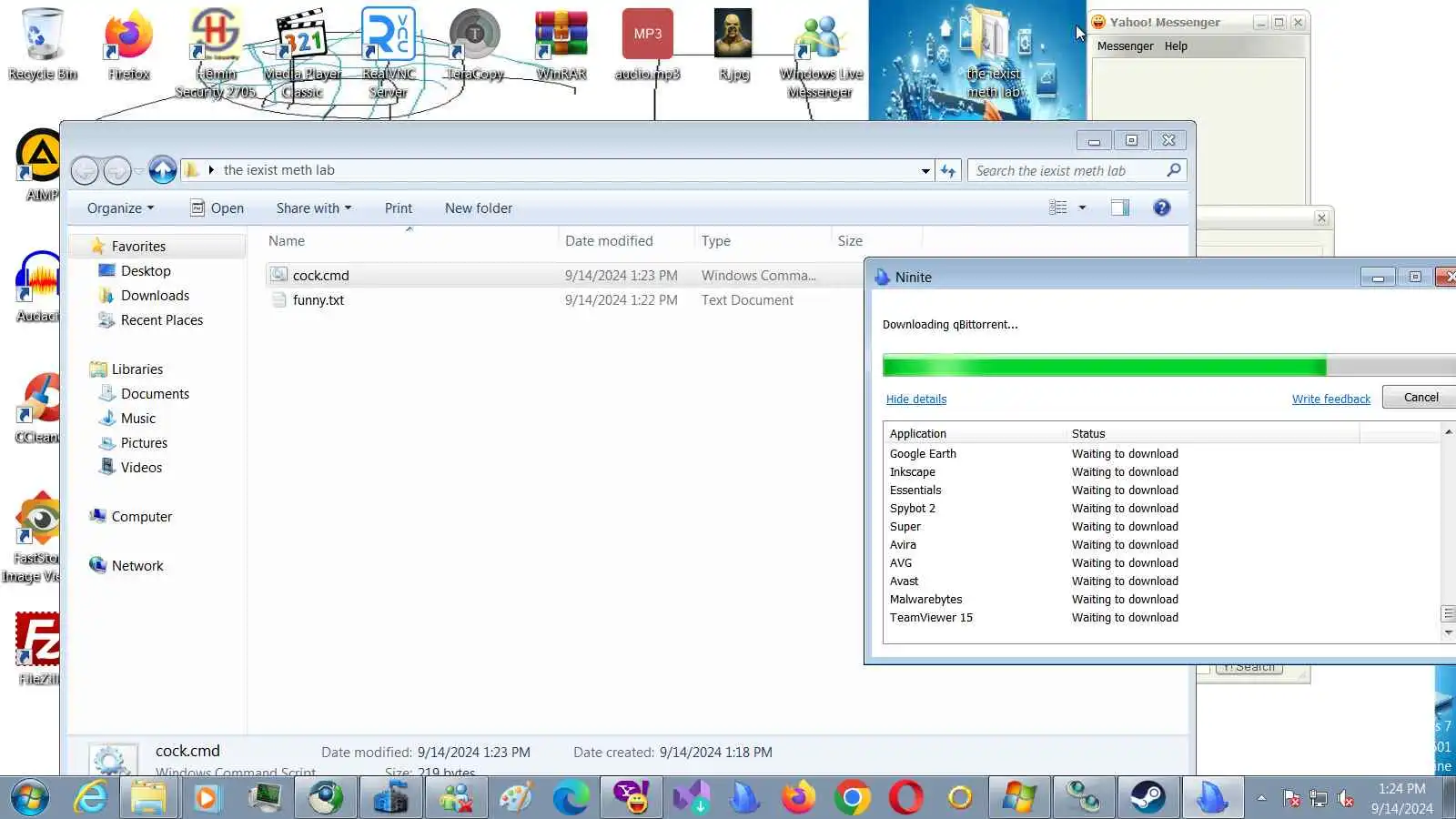Viewport: 1456px width, 819px height.
Task: Open the Recycle Bin desktop icon
Action: [42, 44]
